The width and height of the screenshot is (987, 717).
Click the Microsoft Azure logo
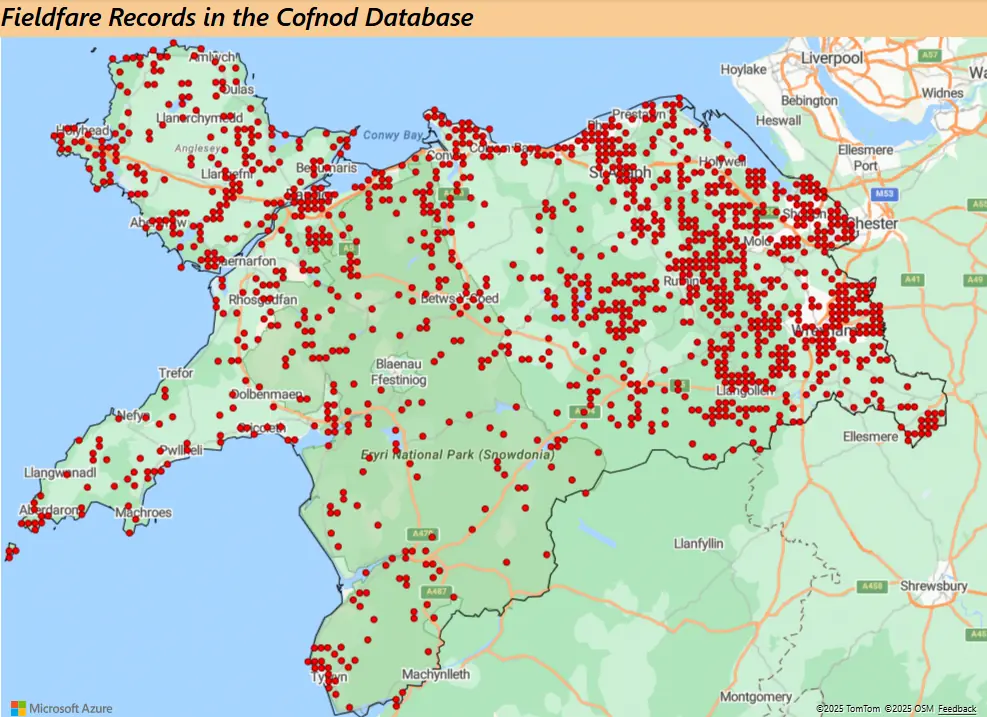62,708
